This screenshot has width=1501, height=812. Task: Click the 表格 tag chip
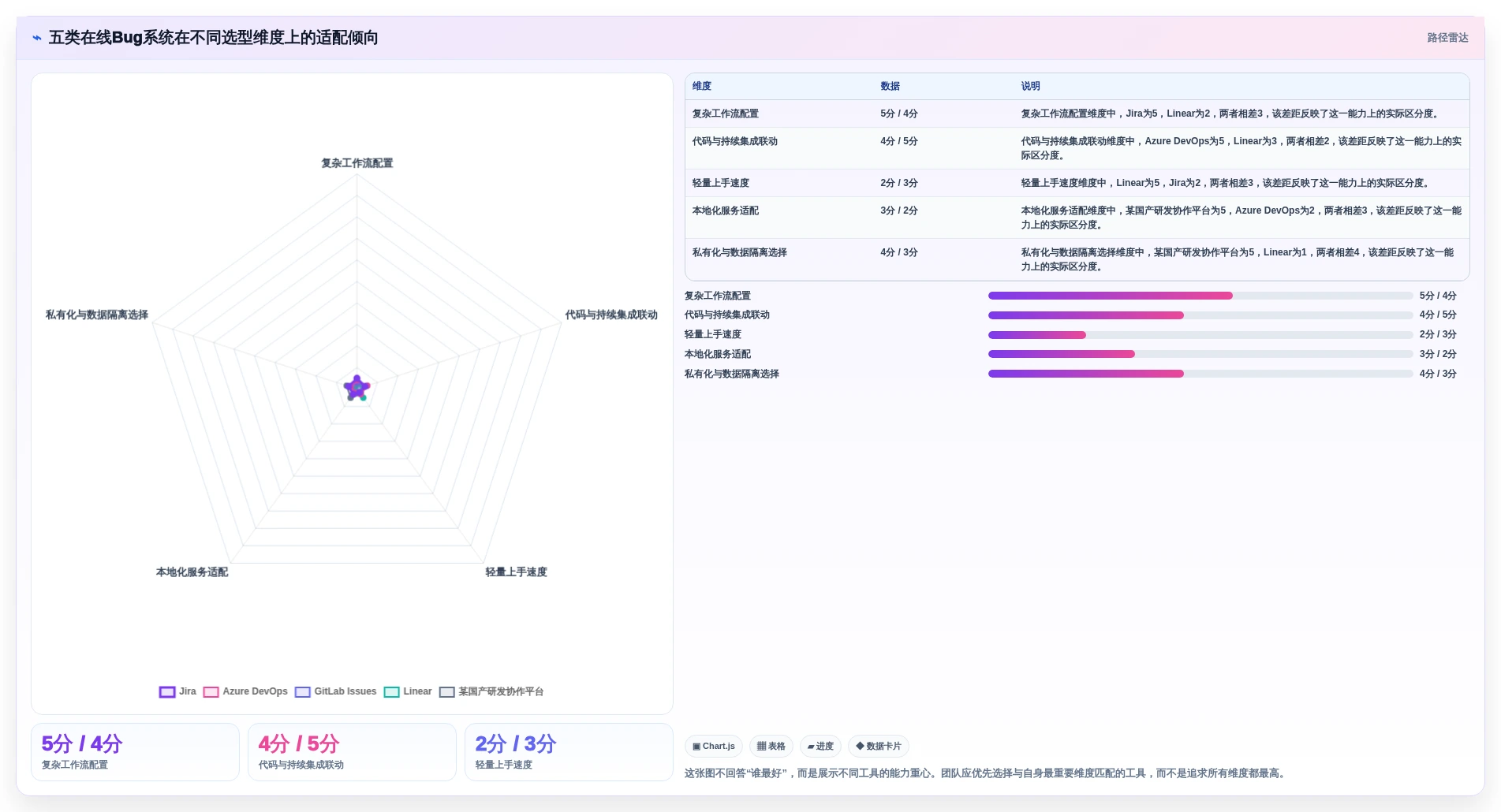(771, 747)
